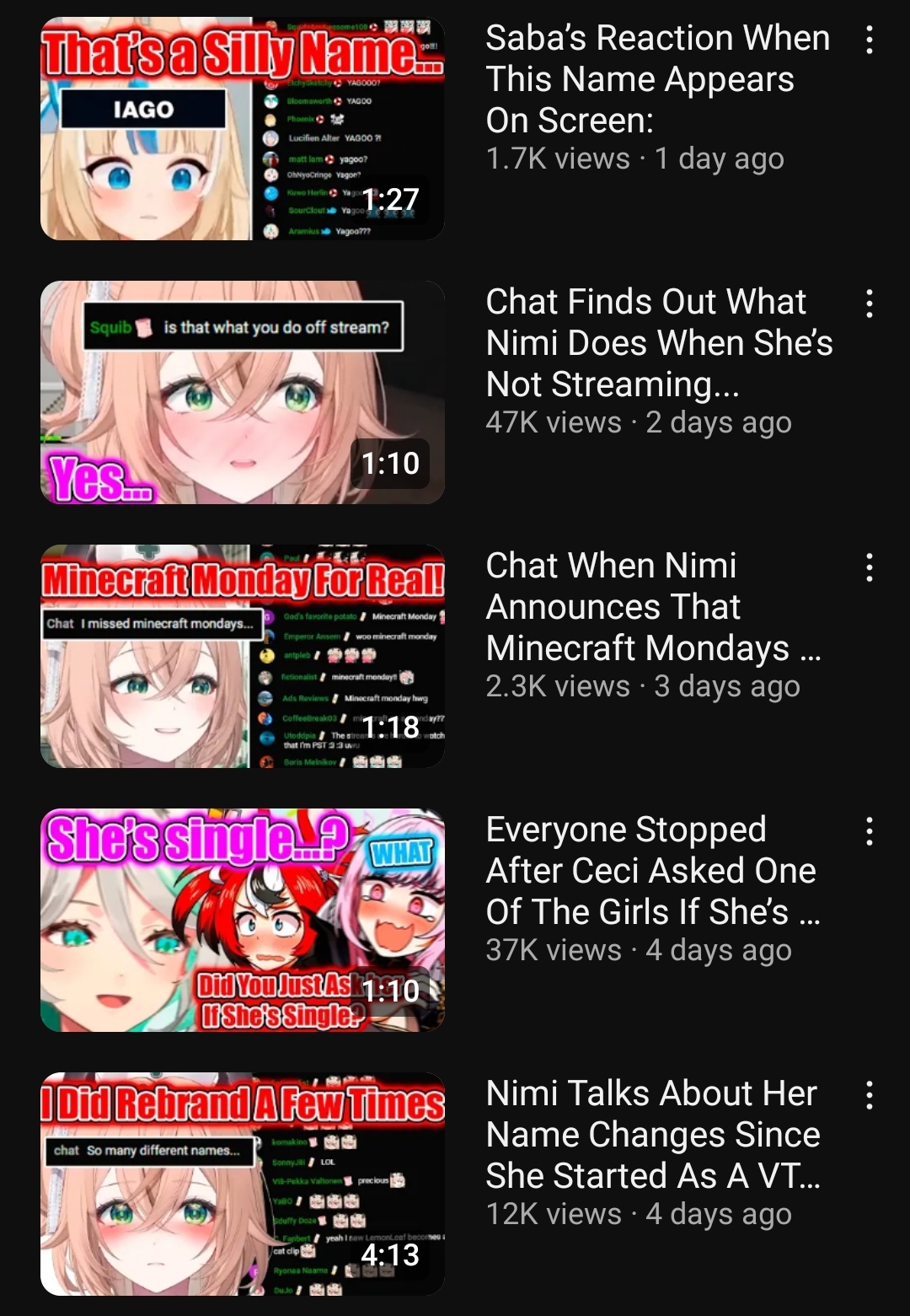Open more options for Saba's Reaction video
This screenshot has height=1316, width=910.
(x=870, y=40)
